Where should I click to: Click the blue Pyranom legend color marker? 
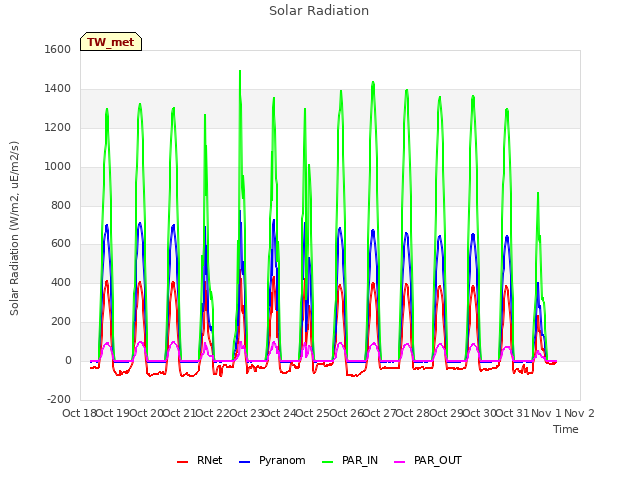point(244,462)
